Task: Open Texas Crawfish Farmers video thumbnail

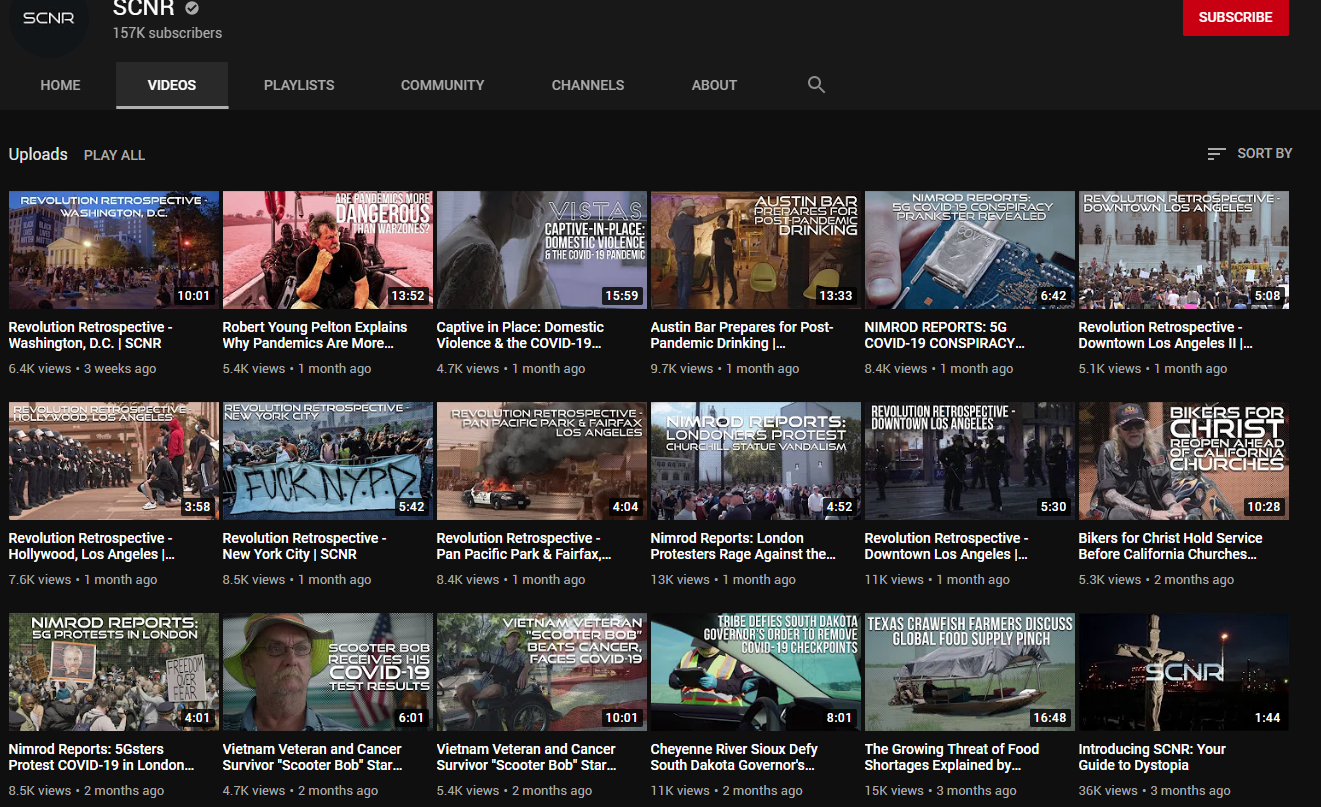Action: pos(970,672)
